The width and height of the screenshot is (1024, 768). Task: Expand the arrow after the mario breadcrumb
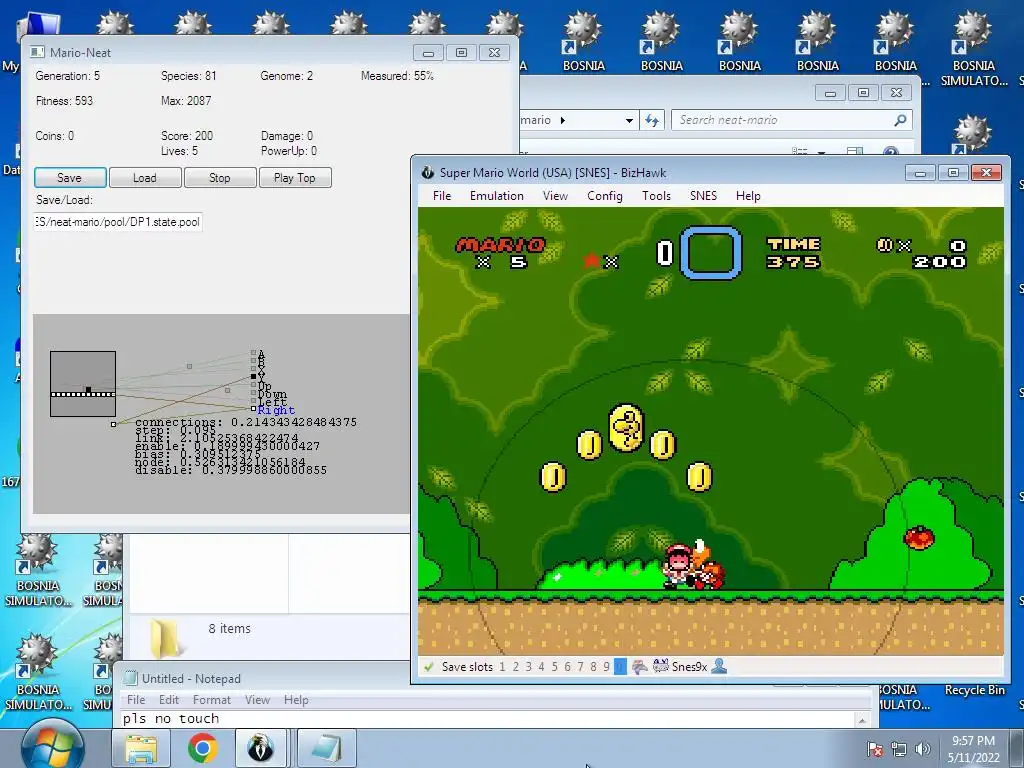click(563, 120)
